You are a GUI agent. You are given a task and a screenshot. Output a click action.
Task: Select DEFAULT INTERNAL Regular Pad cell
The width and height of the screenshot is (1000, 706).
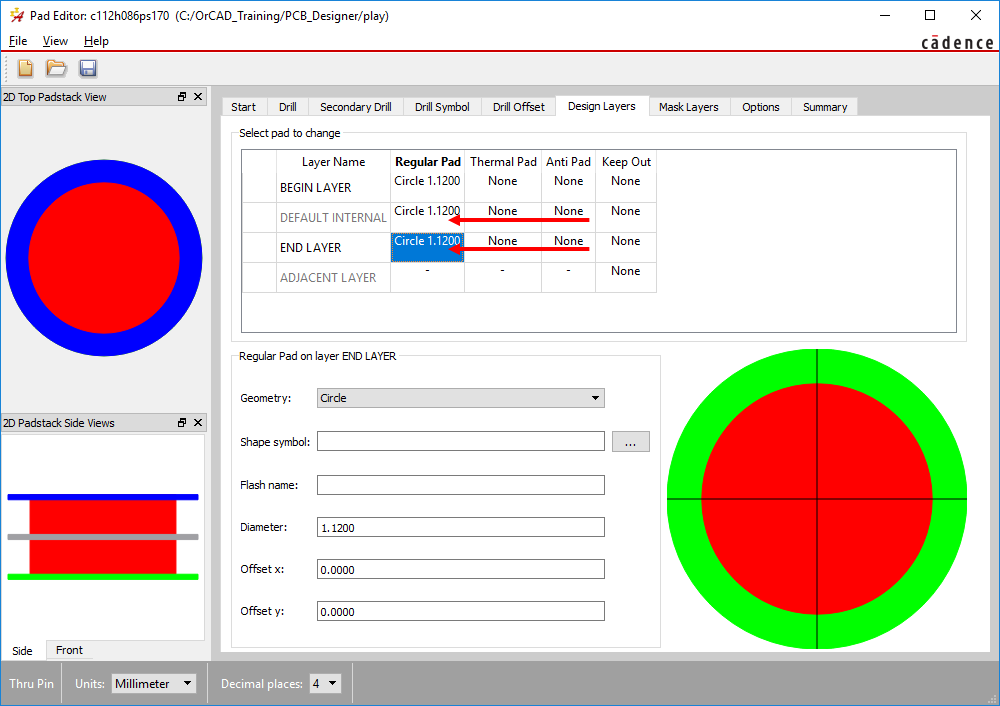coord(427,217)
